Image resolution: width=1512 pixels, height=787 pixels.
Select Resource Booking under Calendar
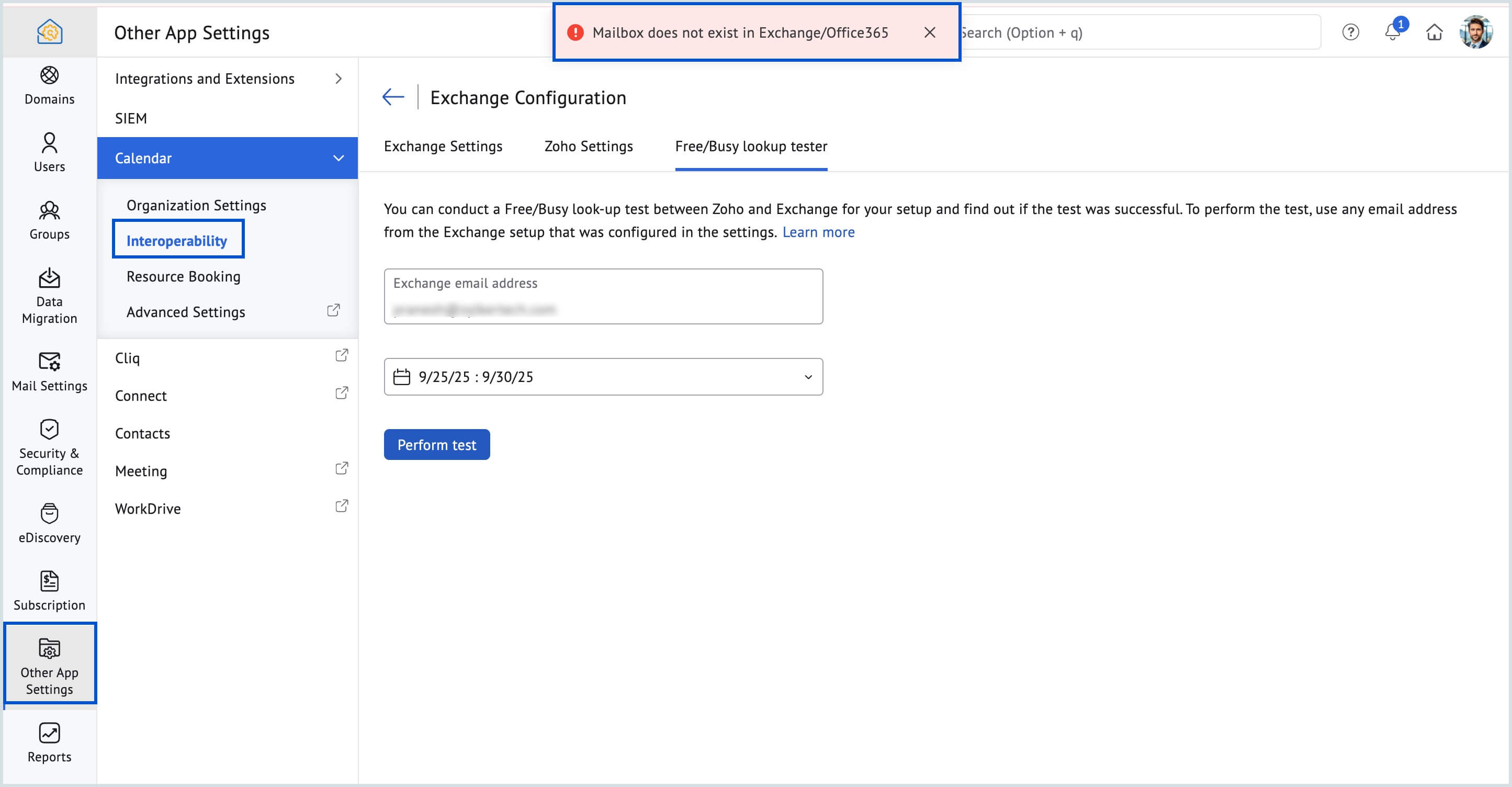click(183, 276)
